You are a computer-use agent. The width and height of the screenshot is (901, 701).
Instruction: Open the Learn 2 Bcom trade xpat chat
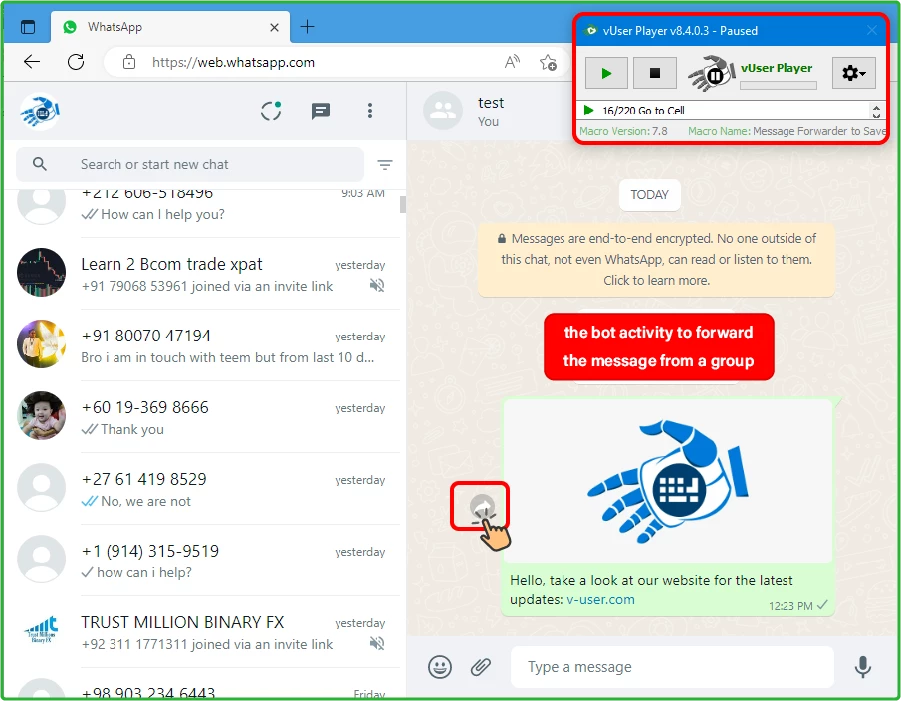[202, 274]
